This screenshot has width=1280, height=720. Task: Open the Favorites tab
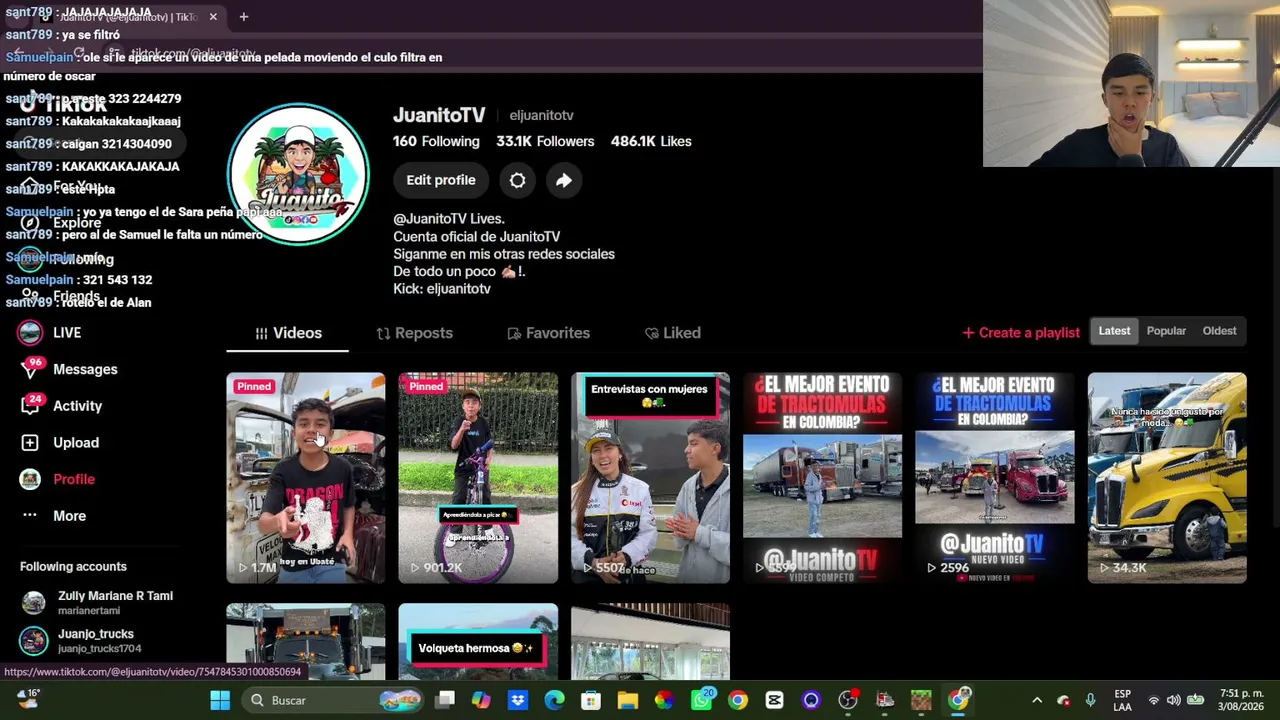(548, 333)
